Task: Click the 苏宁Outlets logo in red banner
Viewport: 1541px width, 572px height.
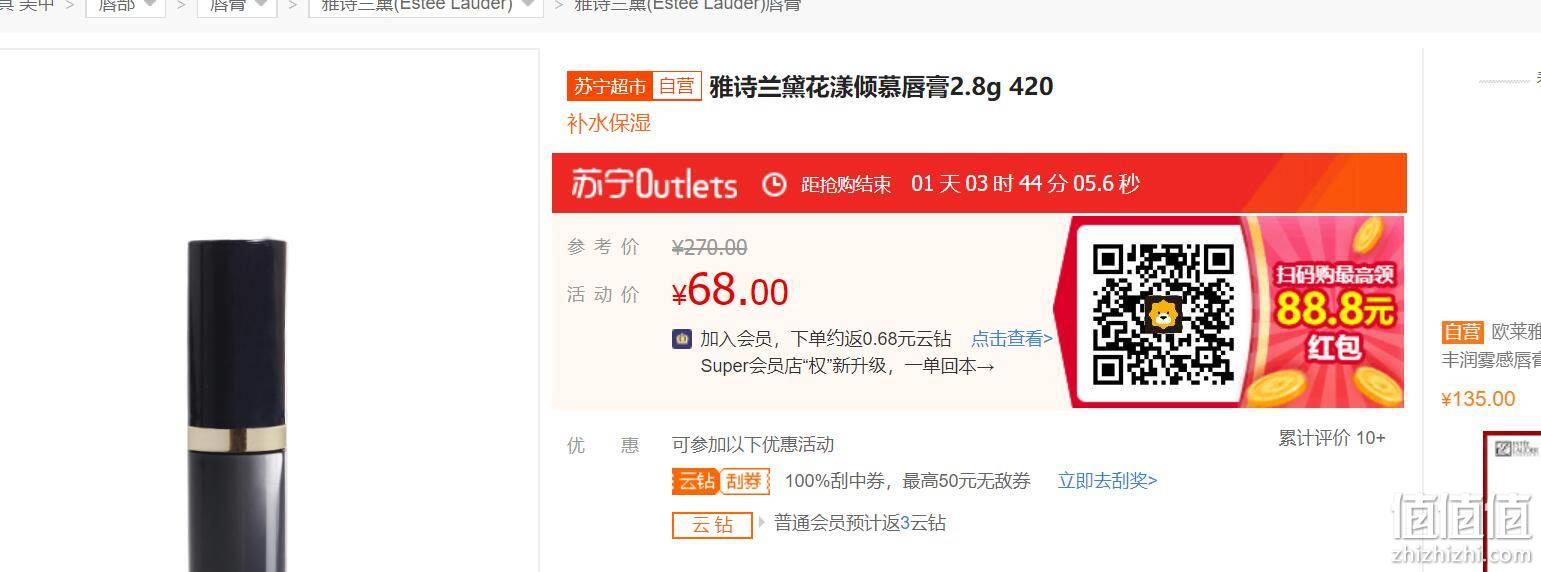Action: pyautogui.click(x=654, y=184)
